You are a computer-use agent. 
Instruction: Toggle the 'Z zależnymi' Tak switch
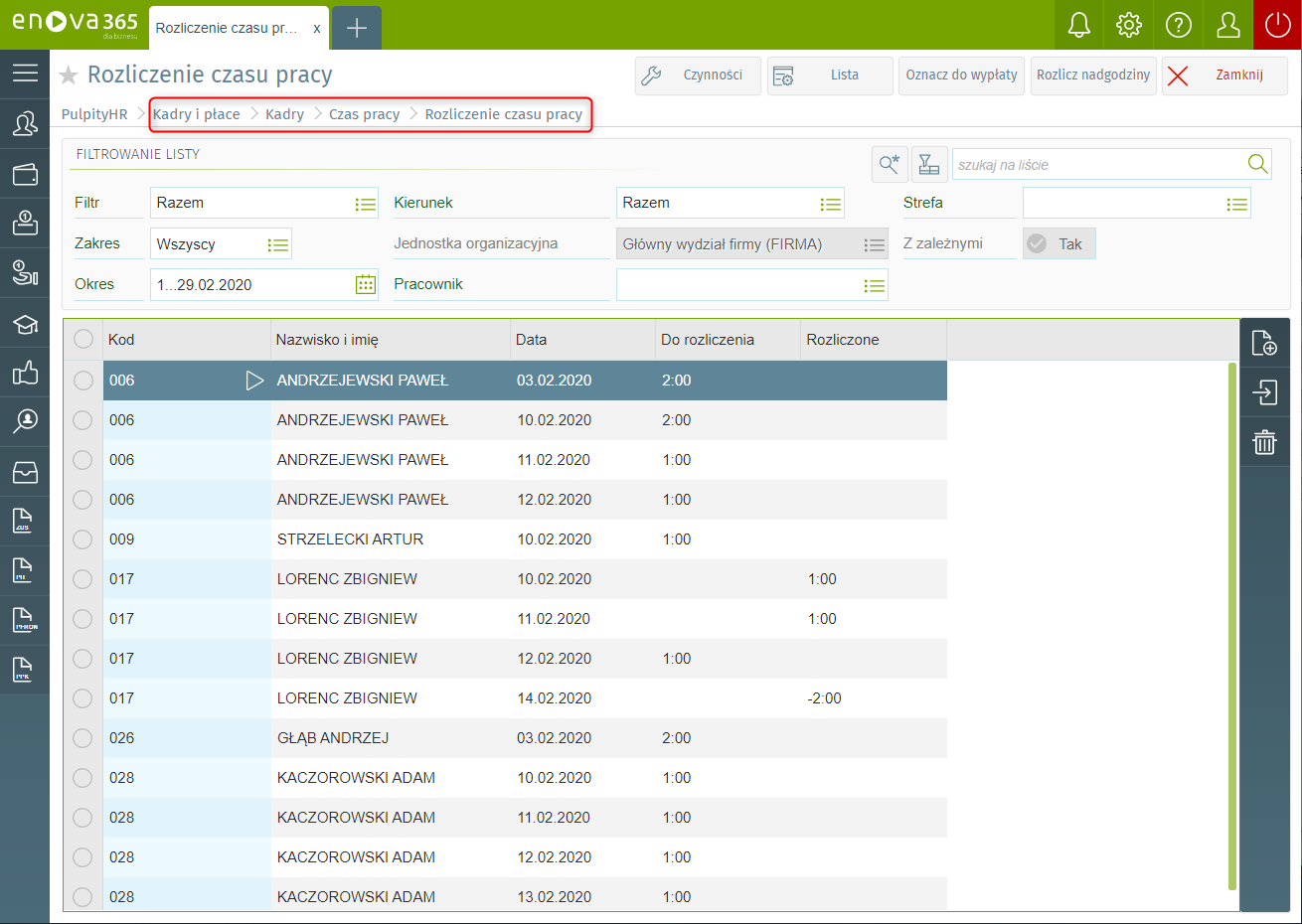coord(1058,243)
